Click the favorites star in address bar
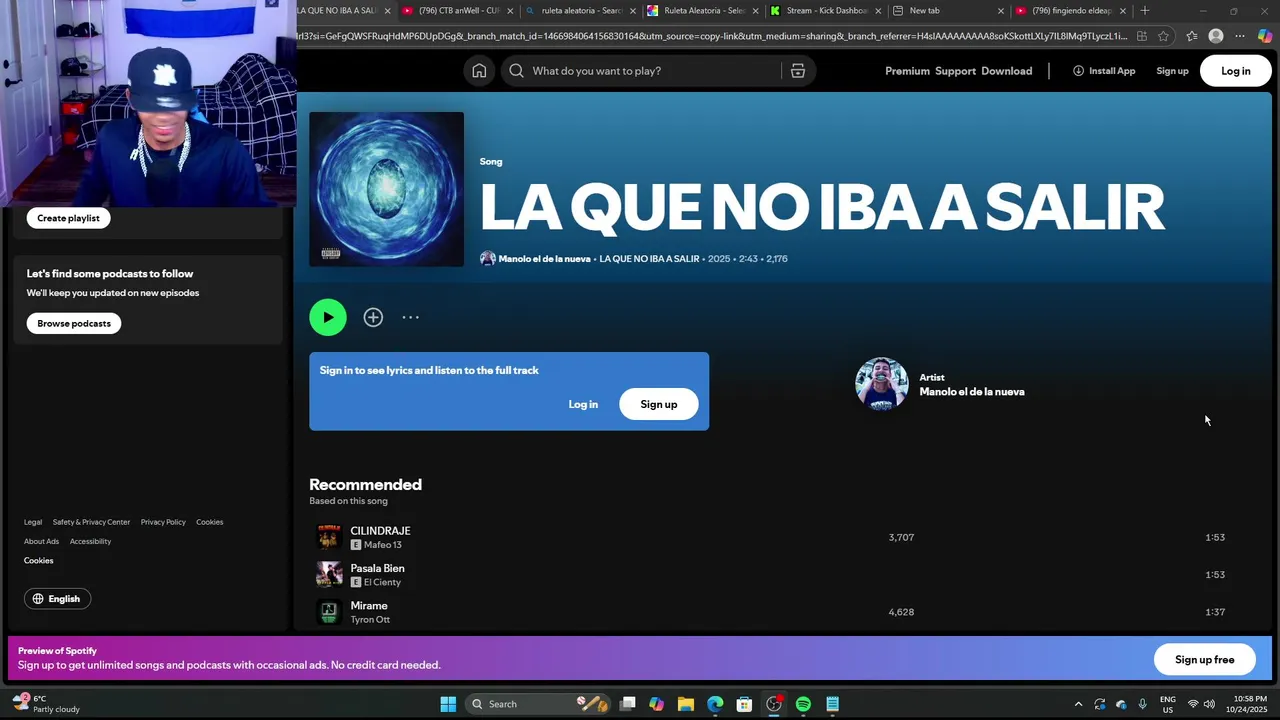This screenshot has width=1280, height=720. [1163, 36]
